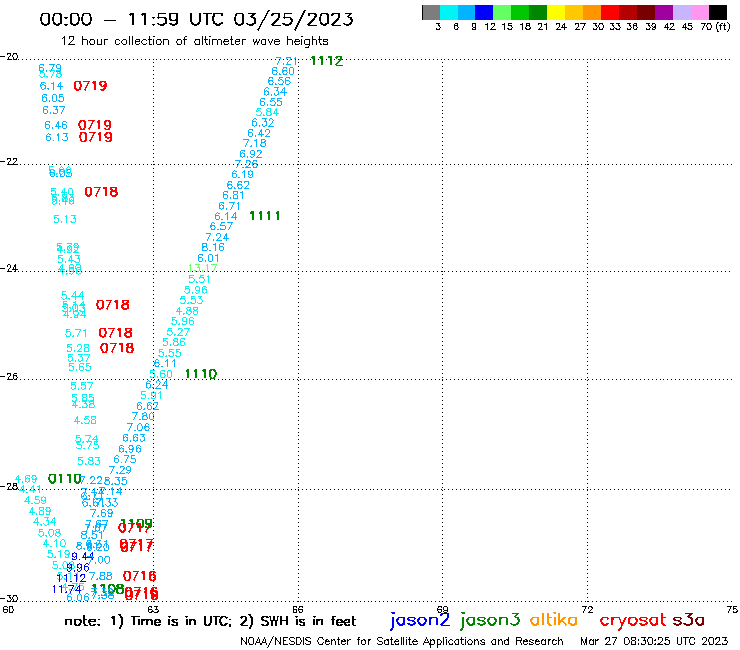
Task: Click the dark blue swatch labeled 12
Action: 484,12
